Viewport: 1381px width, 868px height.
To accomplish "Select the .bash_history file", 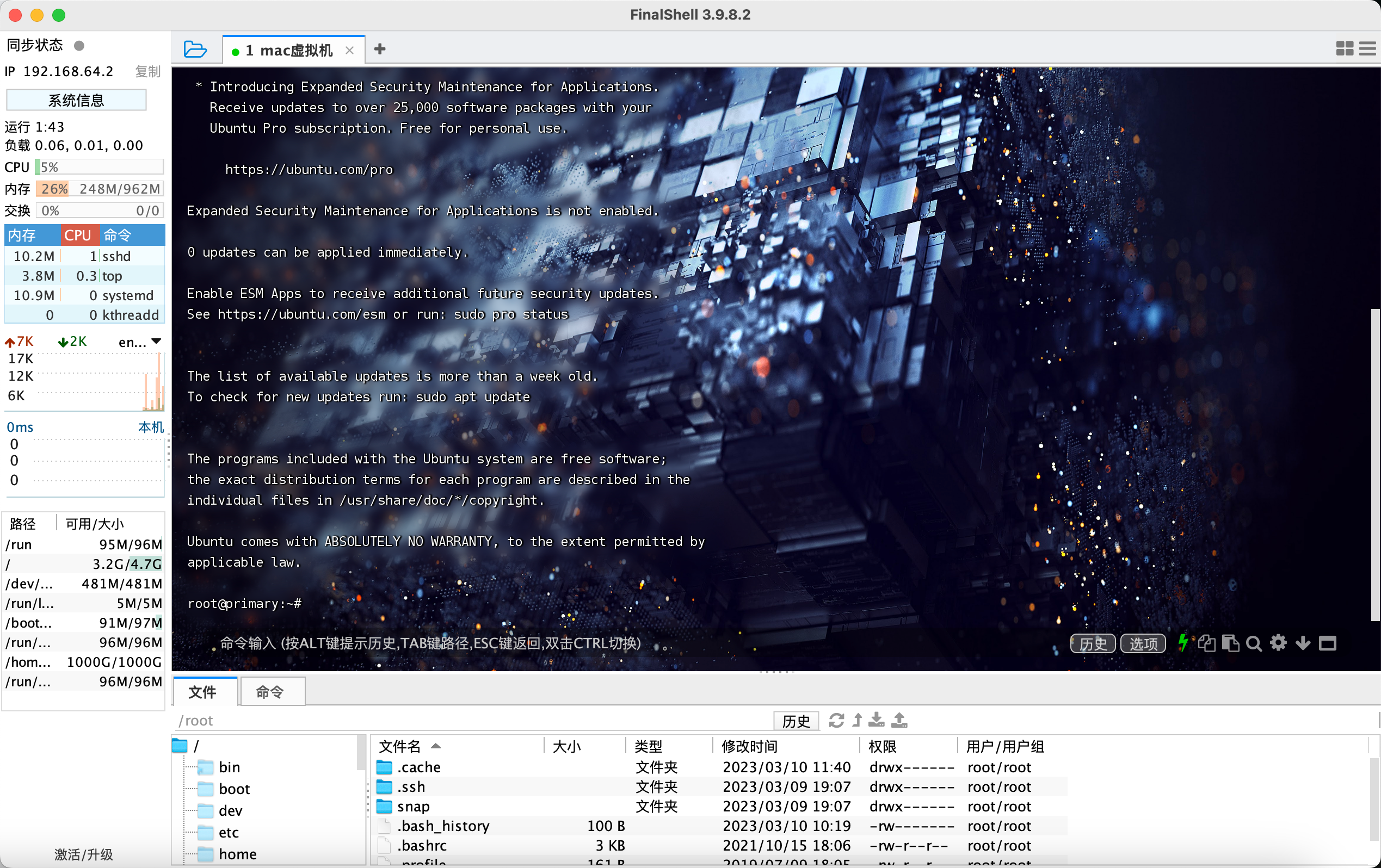I will (720, 826).
